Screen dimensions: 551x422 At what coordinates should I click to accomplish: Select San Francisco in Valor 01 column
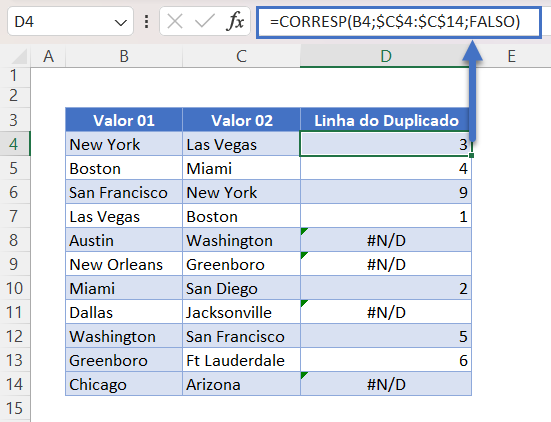coord(124,192)
